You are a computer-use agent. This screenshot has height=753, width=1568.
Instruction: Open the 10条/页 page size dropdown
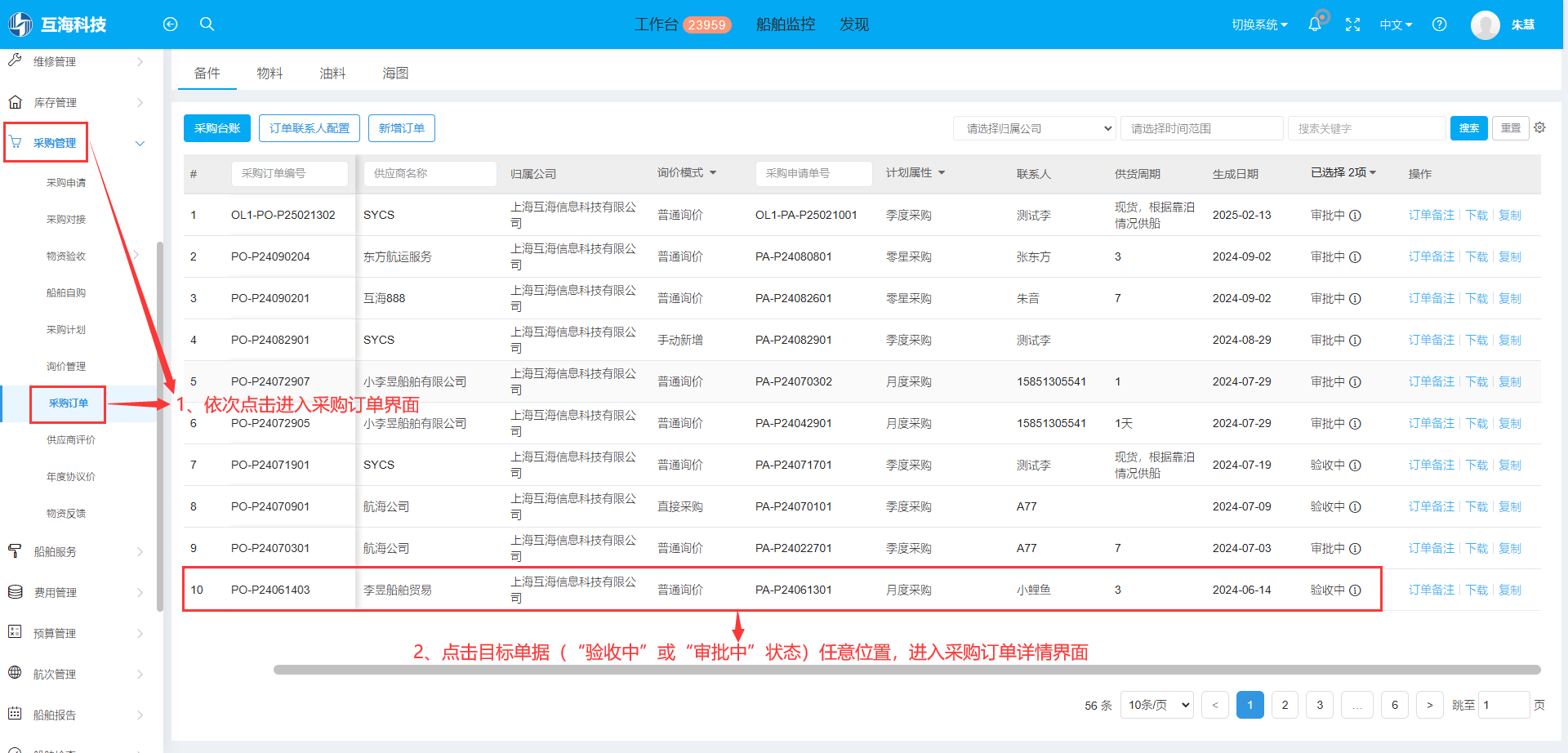[1157, 705]
